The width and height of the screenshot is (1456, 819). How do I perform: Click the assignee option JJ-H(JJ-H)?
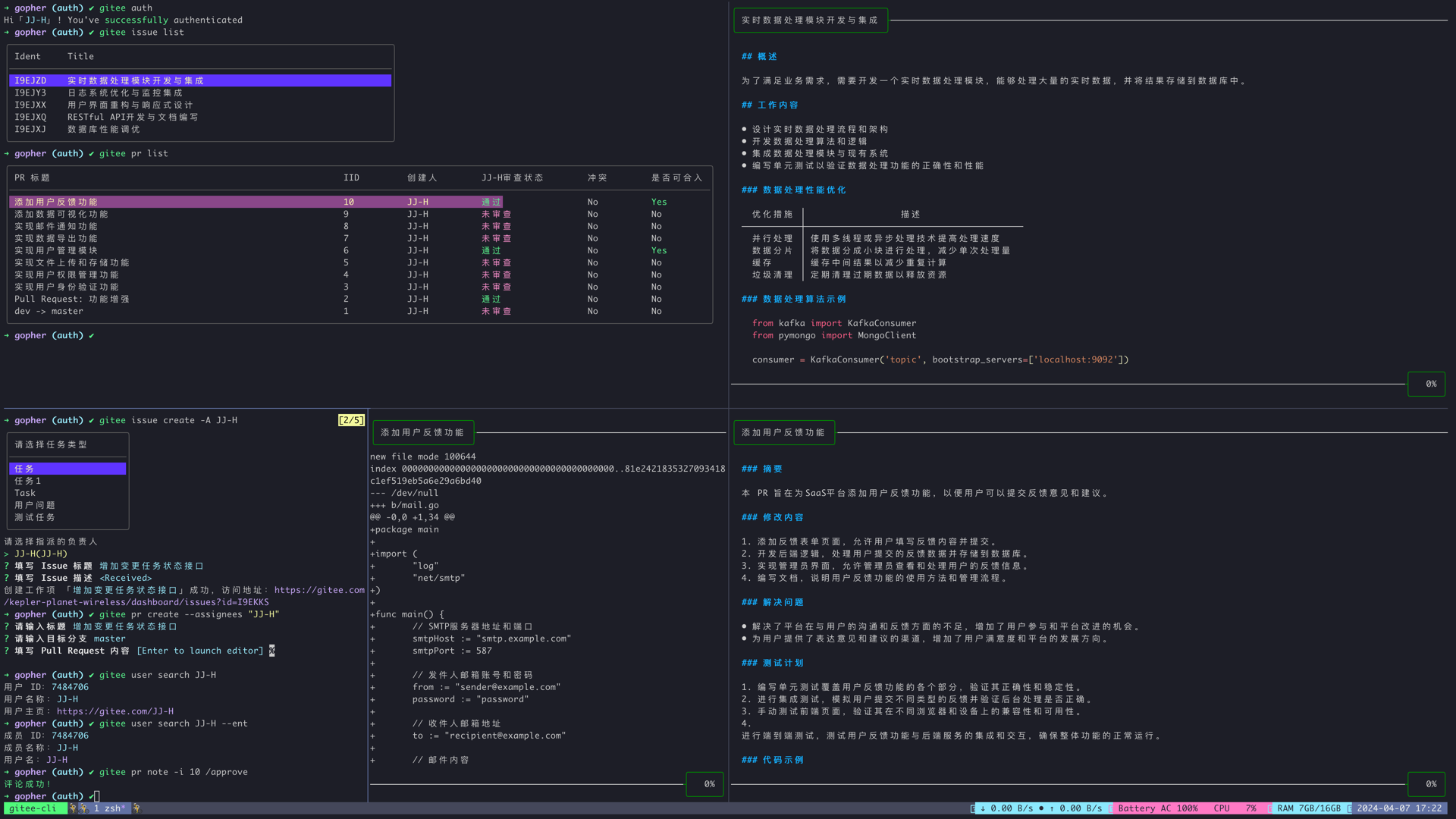[x=41, y=554]
